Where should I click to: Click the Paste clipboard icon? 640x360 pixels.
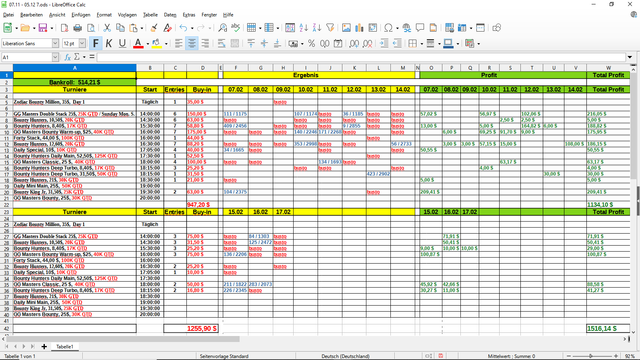tap(133, 28)
